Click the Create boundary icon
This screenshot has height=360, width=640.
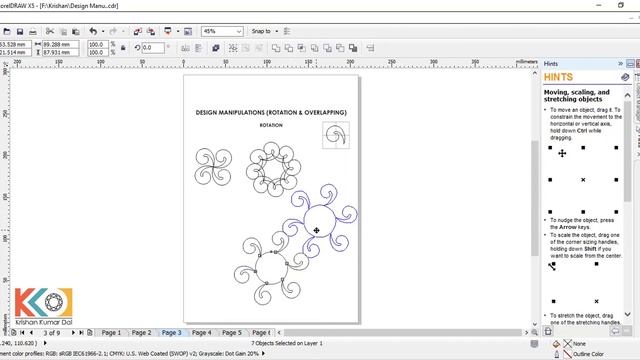[353, 48]
